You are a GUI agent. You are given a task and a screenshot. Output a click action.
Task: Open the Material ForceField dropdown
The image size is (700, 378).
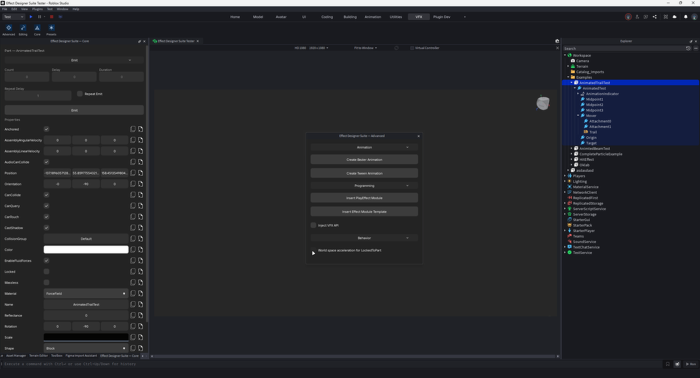pos(86,293)
